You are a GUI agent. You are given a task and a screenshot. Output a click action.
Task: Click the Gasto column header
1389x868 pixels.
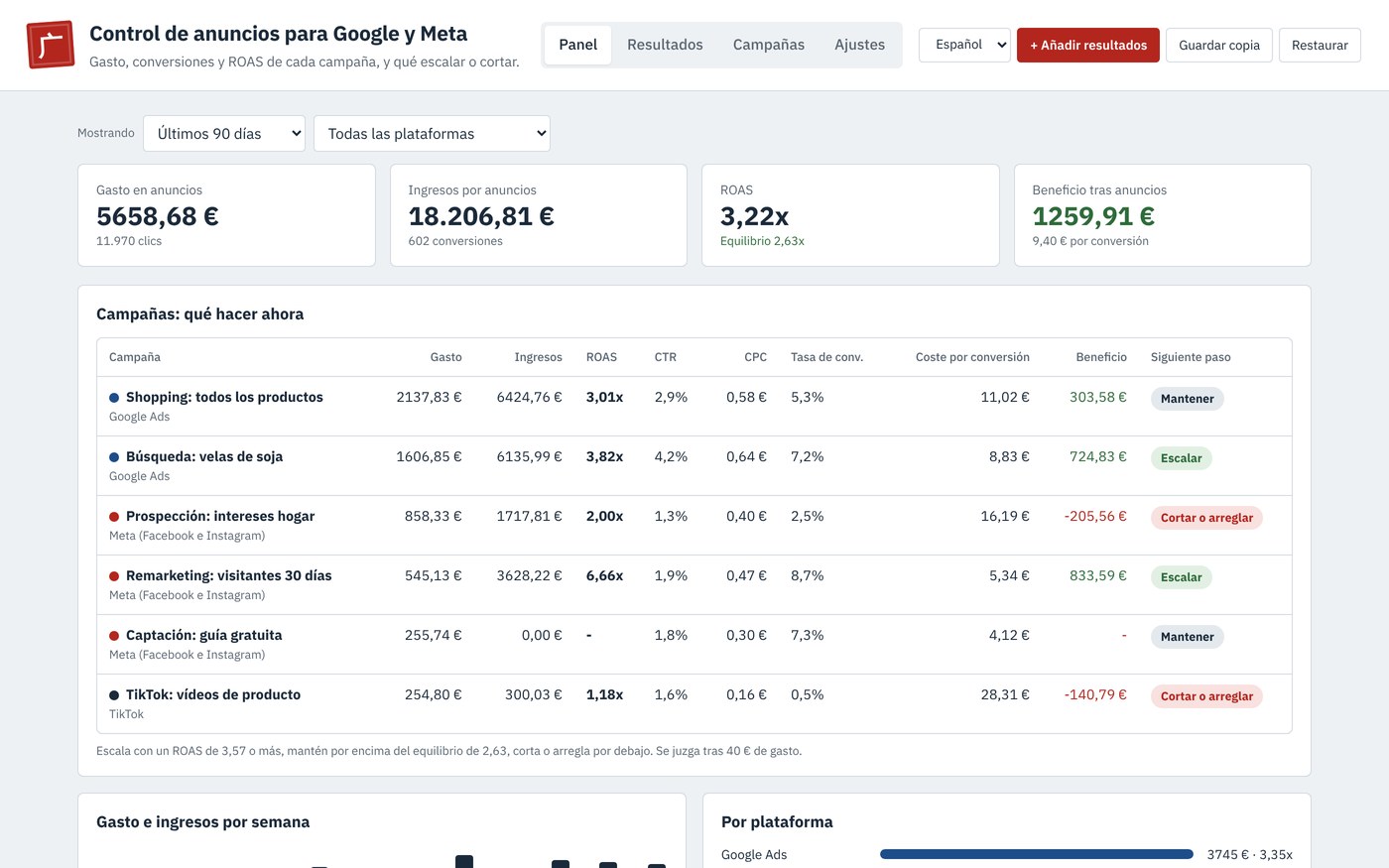coord(446,357)
